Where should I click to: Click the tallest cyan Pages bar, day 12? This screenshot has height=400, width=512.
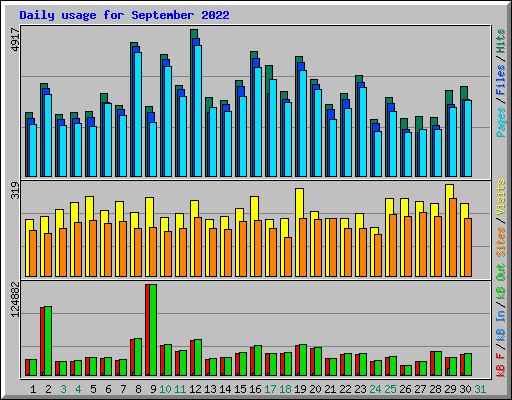198,111
